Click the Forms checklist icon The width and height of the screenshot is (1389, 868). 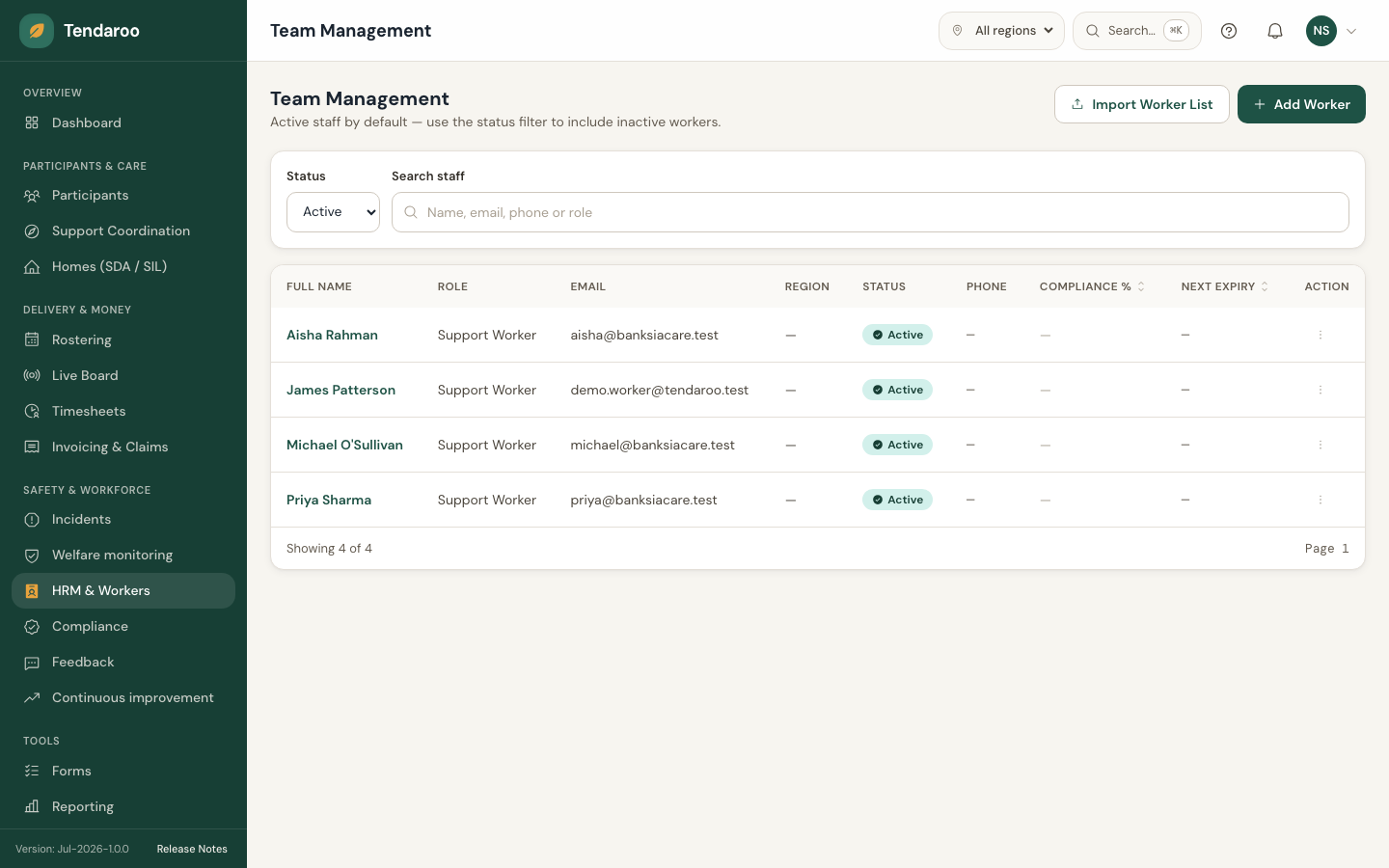(x=32, y=771)
